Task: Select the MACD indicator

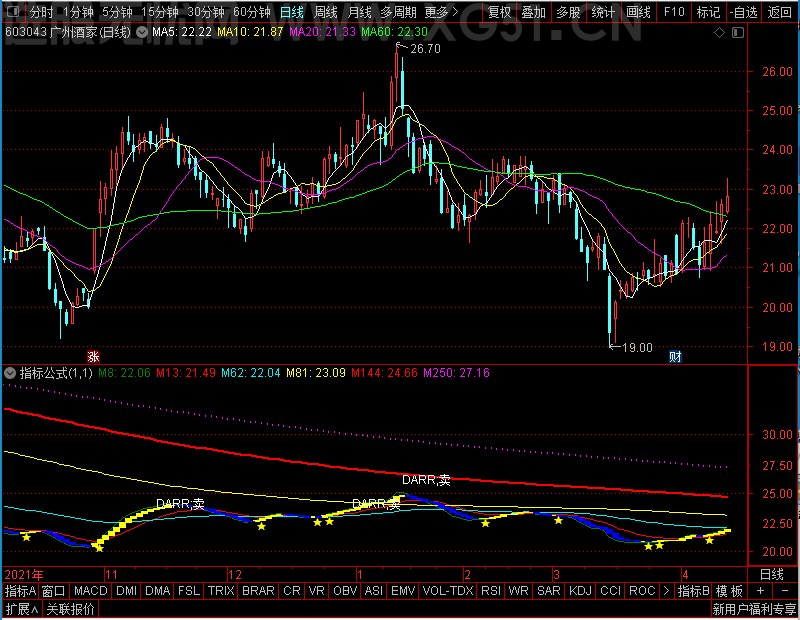Action: (91, 591)
